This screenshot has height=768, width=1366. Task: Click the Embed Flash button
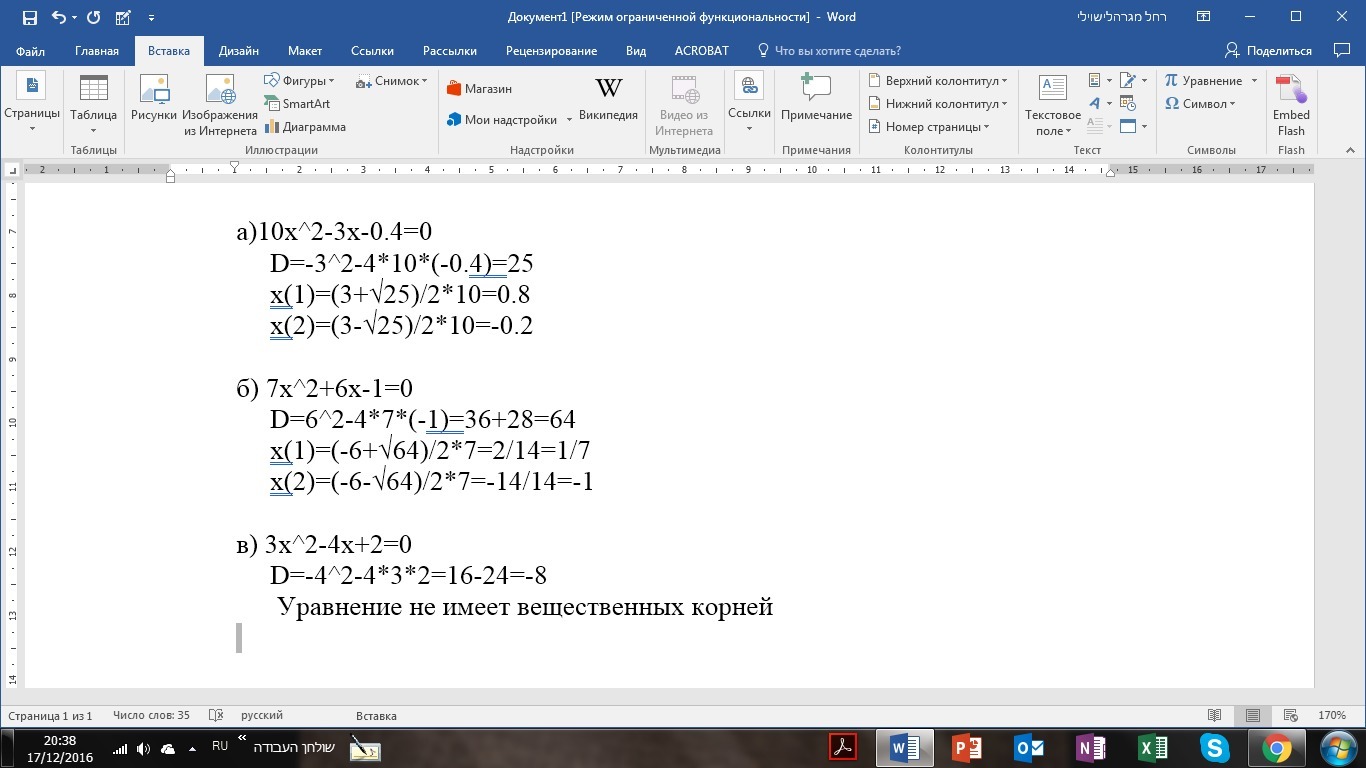tap(1291, 104)
